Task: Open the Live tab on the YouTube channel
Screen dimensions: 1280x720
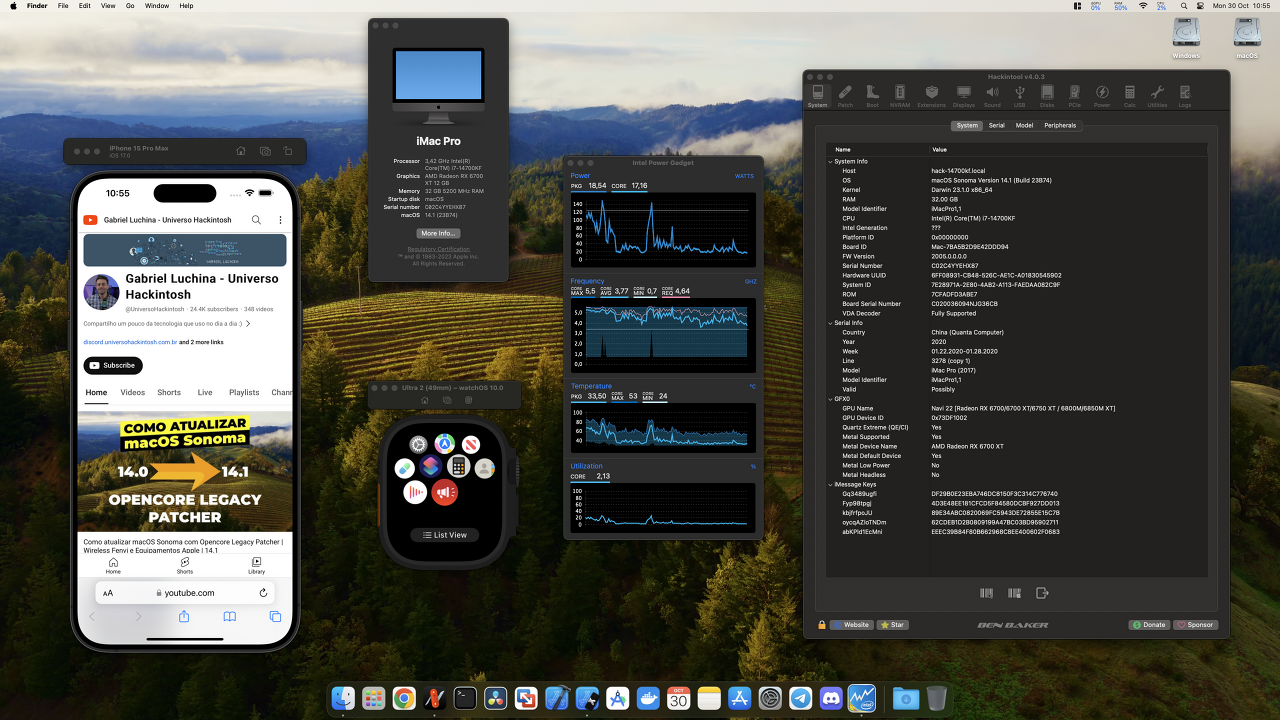Action: pyautogui.click(x=205, y=393)
